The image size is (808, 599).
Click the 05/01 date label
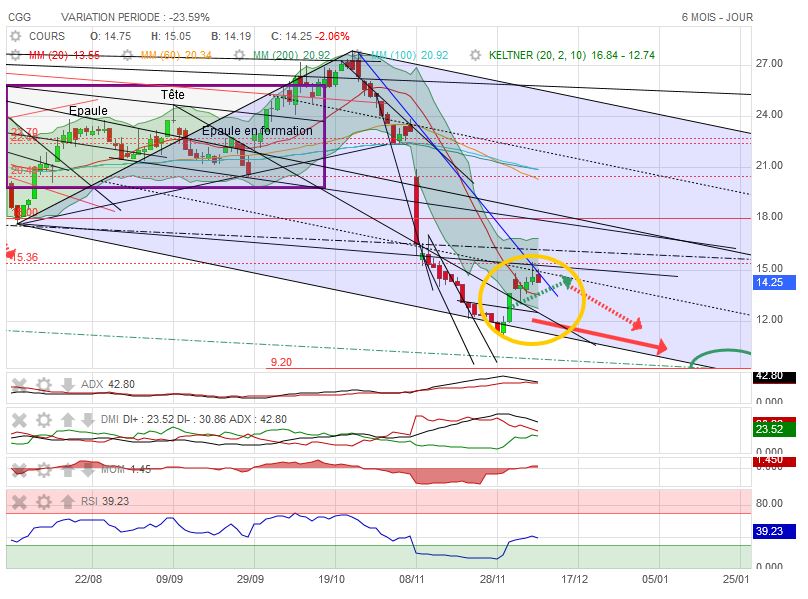pyautogui.click(x=655, y=579)
